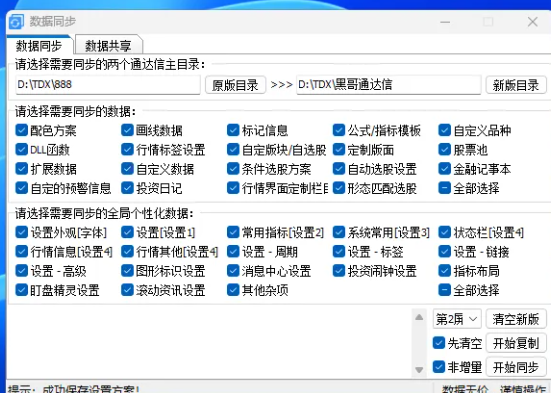Toggle the 自定版块/自选股 checkbox
Viewport: 551px width, 393px height.
point(233,149)
